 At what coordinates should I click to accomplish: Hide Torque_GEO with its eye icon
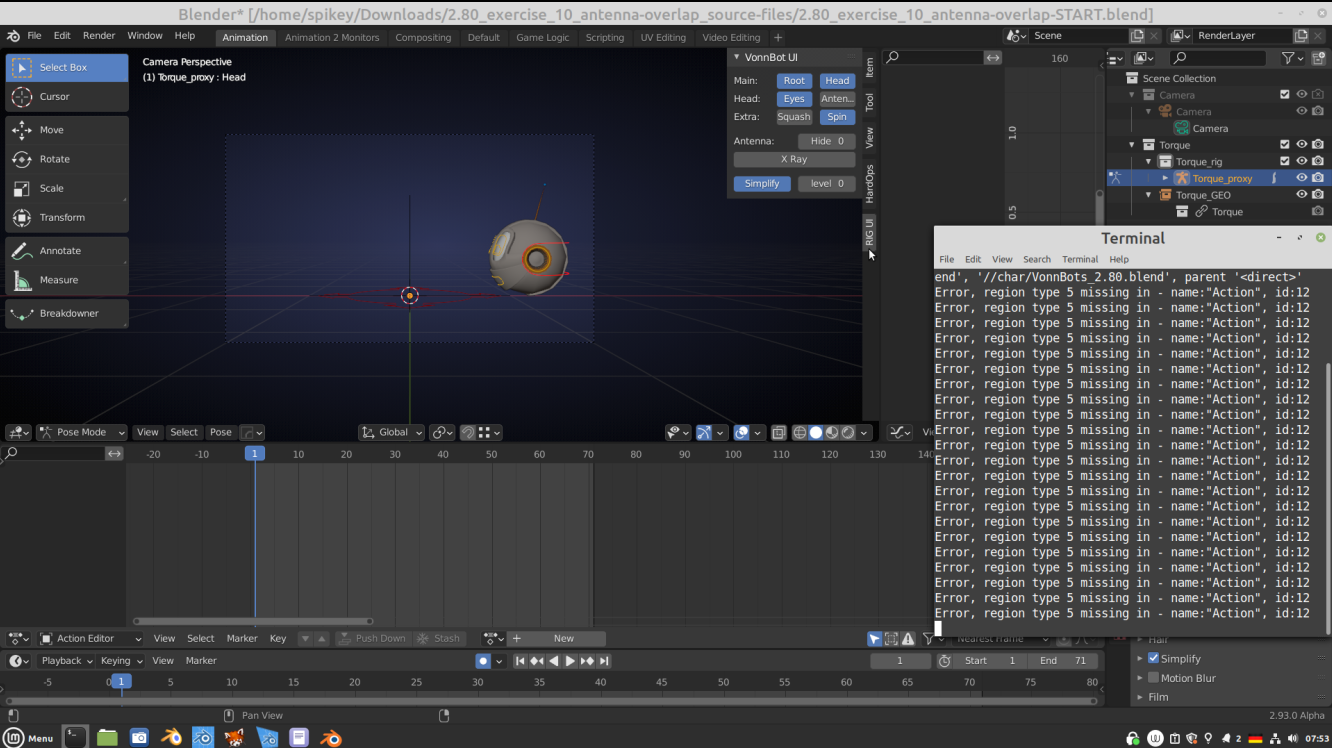pyautogui.click(x=1303, y=194)
